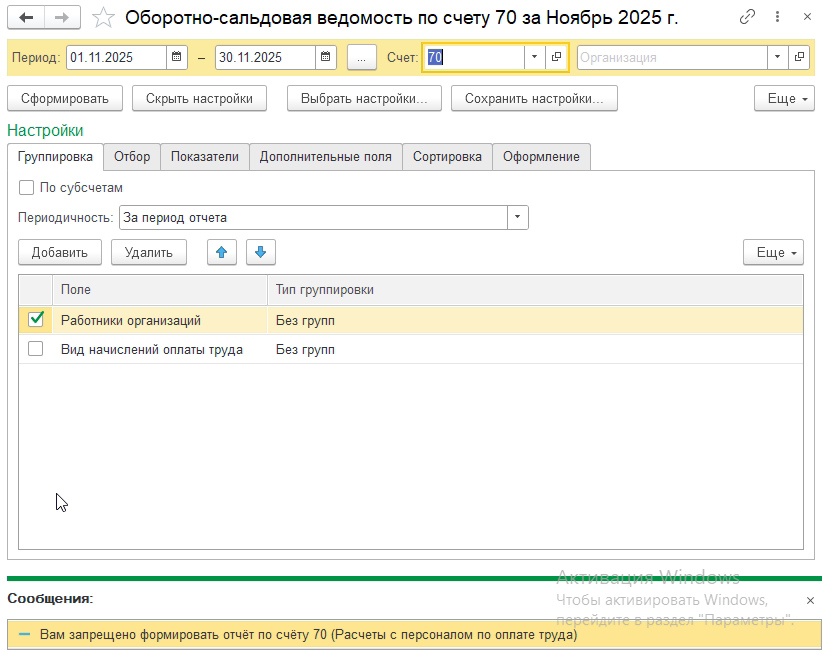Uncheck the Работники организаций checkbox
The image size is (823, 658).
[x=36, y=320]
